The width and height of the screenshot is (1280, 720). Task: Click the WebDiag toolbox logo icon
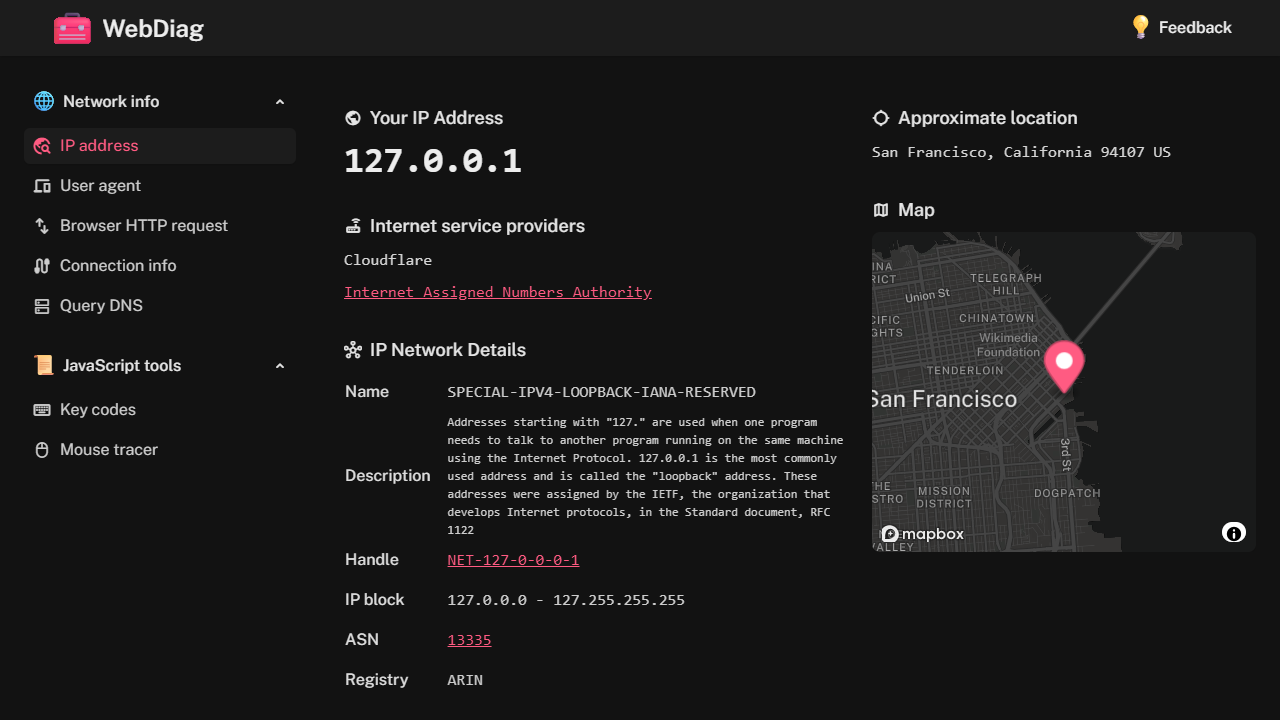[x=72, y=28]
